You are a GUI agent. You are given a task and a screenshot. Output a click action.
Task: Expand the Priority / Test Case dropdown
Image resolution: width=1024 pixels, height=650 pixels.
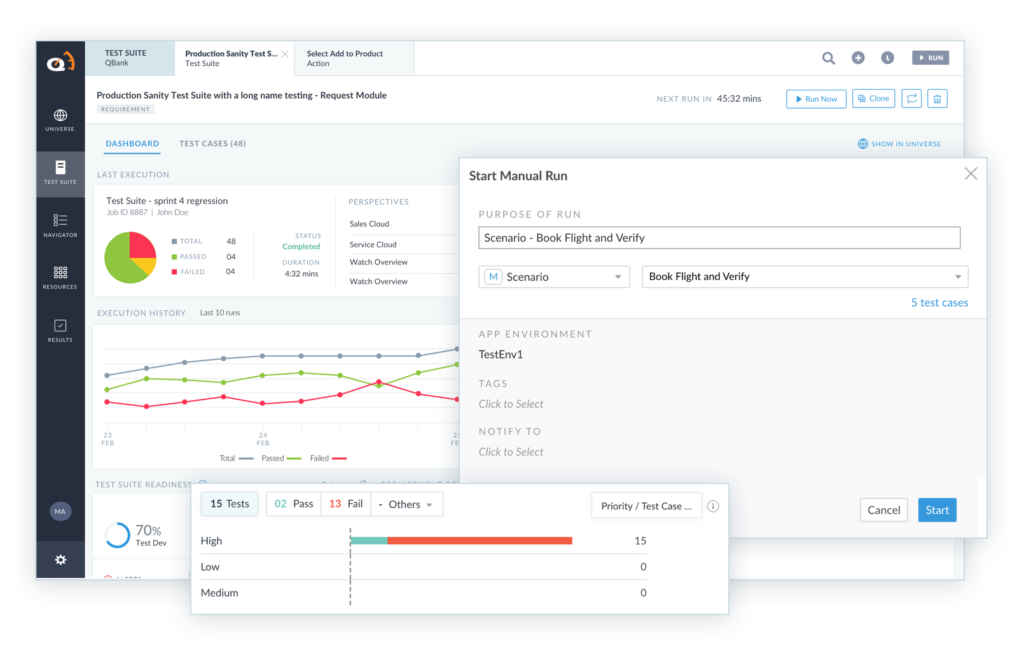point(646,506)
